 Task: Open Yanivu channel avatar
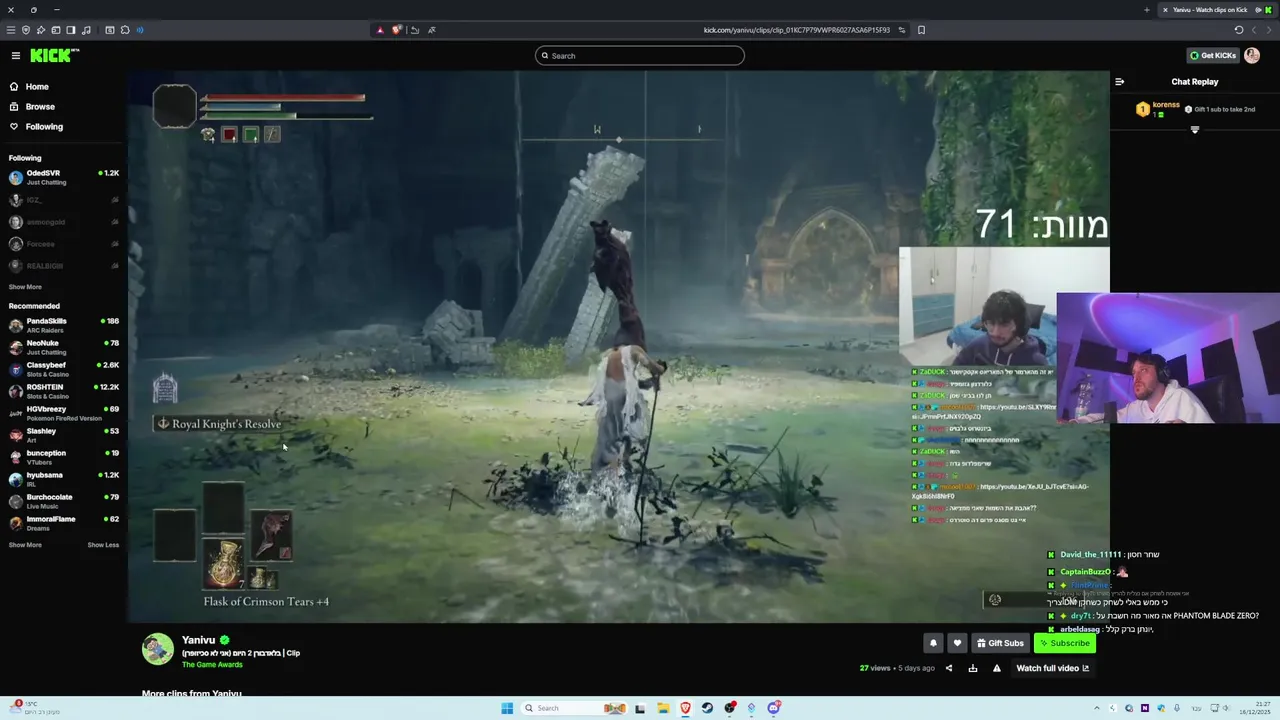coord(158,649)
